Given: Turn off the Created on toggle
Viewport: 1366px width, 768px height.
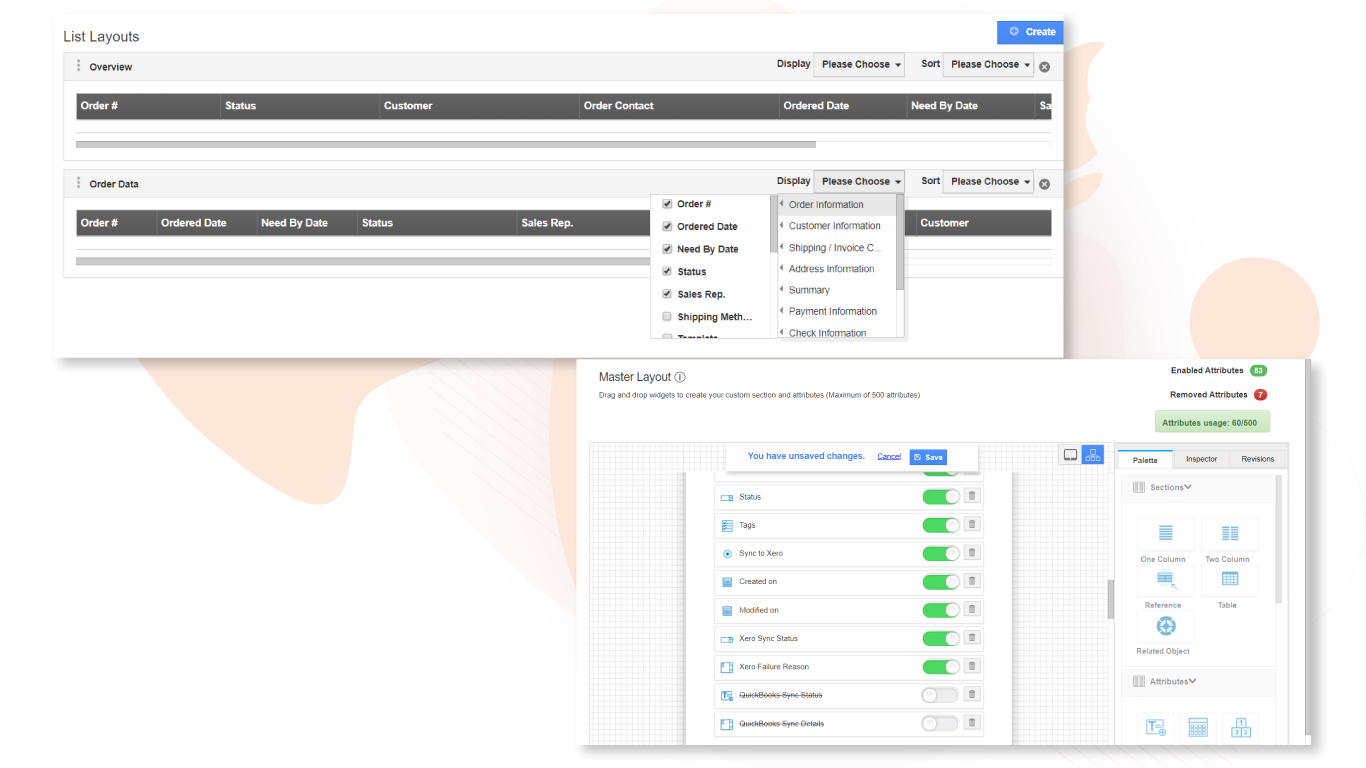Looking at the screenshot, I should tap(940, 582).
